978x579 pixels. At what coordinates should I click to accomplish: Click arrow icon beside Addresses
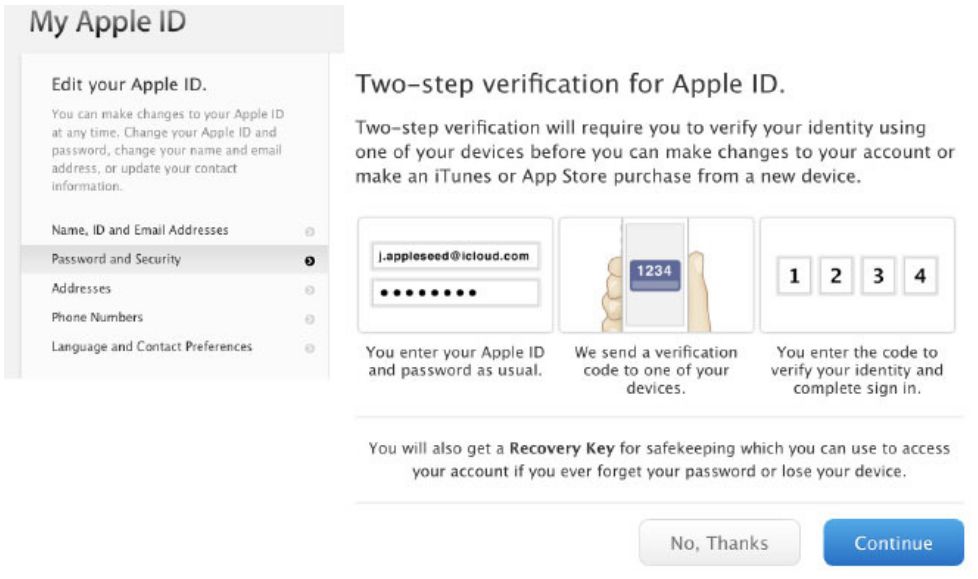[x=309, y=289]
